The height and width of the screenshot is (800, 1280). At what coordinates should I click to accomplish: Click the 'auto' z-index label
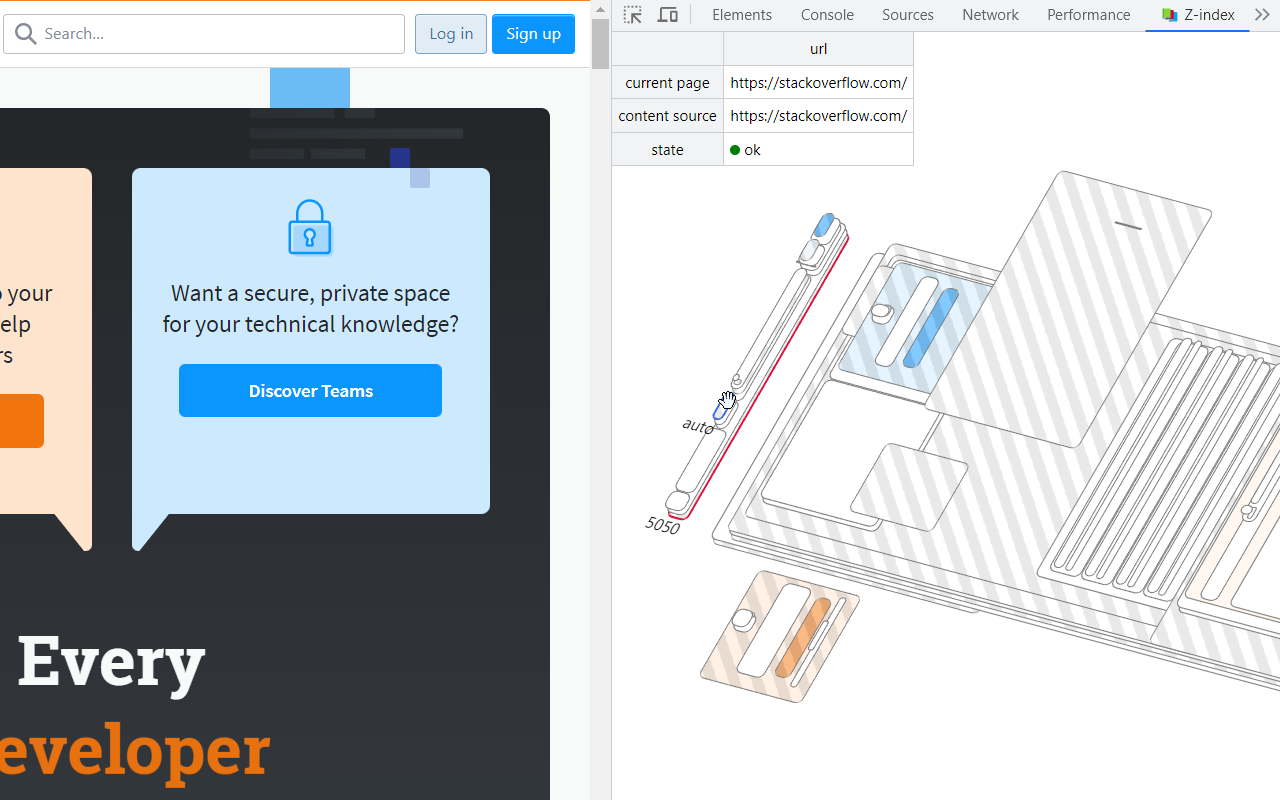point(697,426)
